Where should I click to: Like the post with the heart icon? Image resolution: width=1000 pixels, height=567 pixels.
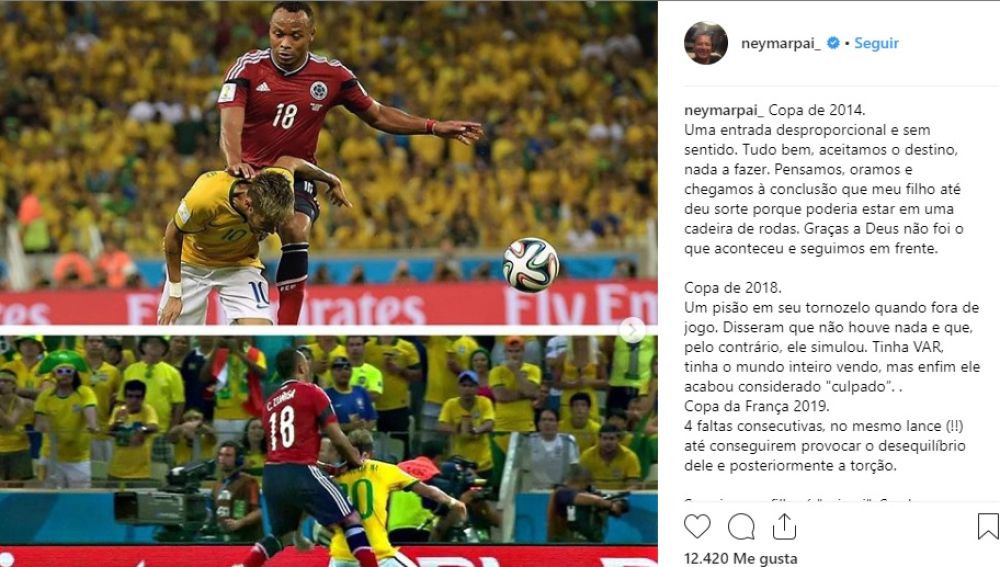pos(697,527)
